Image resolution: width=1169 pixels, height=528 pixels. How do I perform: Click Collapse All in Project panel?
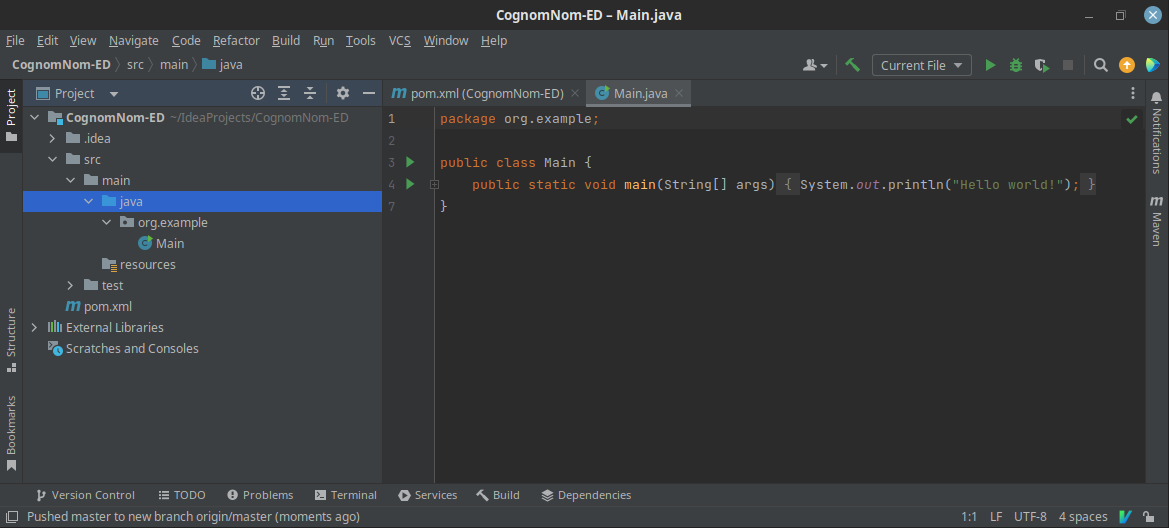click(x=310, y=93)
